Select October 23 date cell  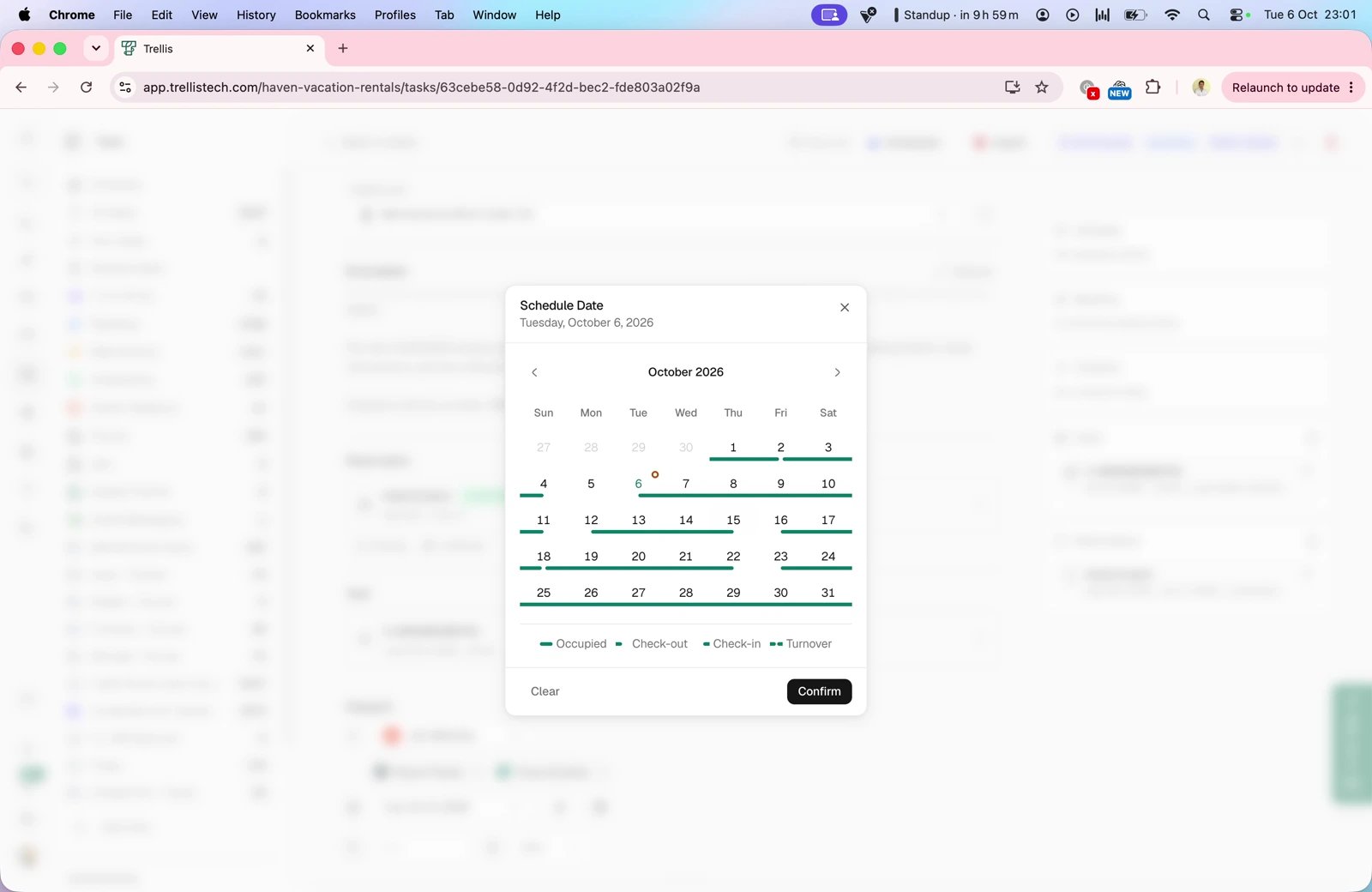[x=780, y=557]
